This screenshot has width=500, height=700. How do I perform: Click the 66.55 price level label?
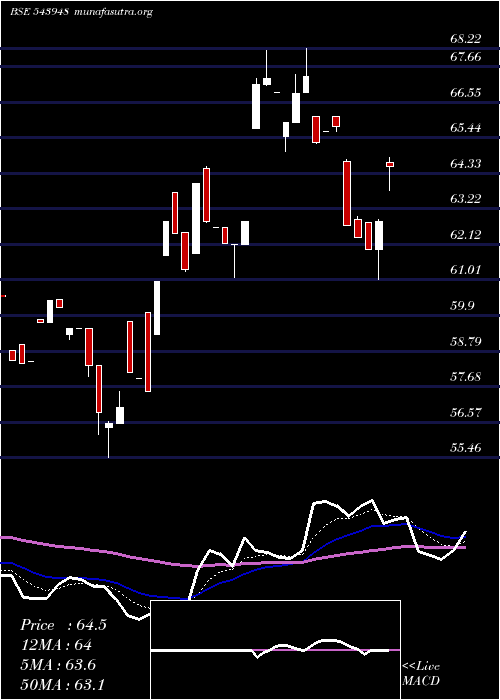tap(466, 92)
